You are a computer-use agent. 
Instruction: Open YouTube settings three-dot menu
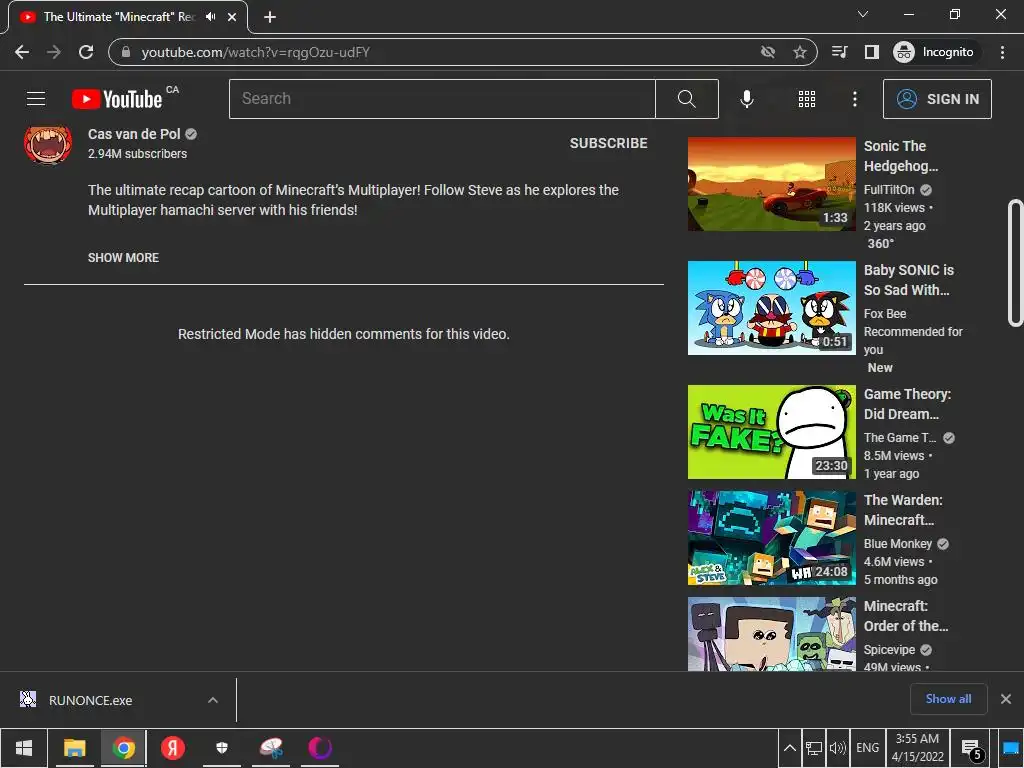point(854,99)
